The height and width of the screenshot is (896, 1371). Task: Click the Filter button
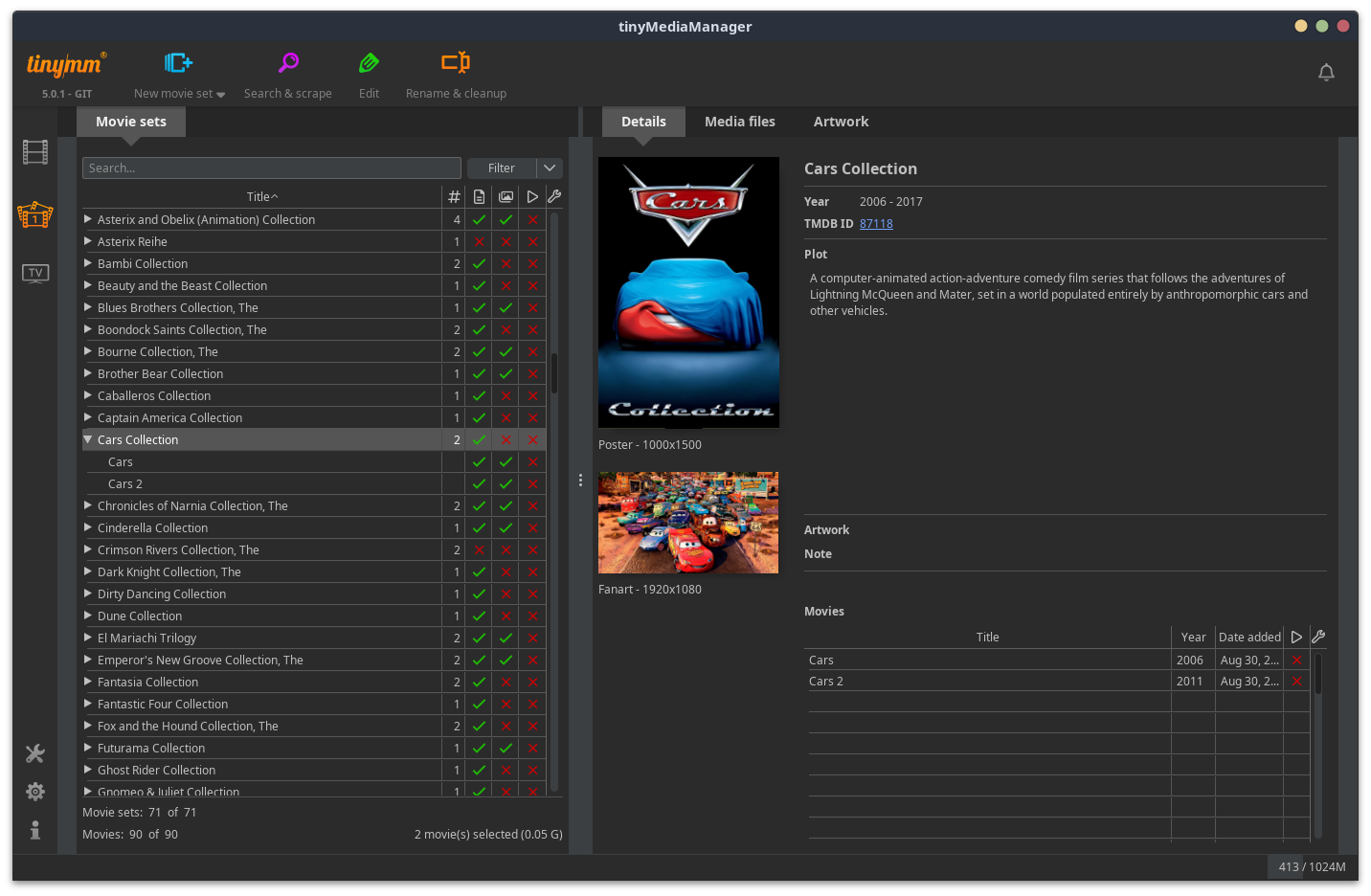click(501, 168)
